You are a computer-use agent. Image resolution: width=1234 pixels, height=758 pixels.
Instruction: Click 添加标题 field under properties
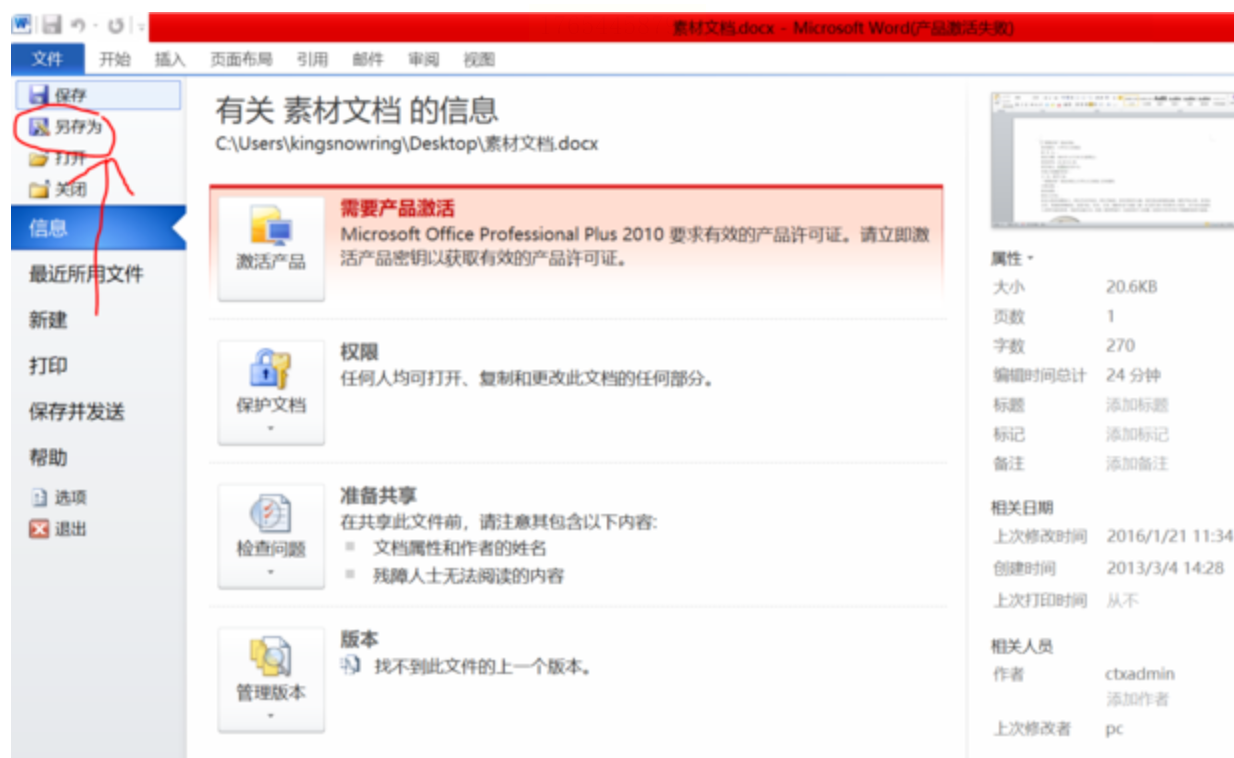[1137, 405]
